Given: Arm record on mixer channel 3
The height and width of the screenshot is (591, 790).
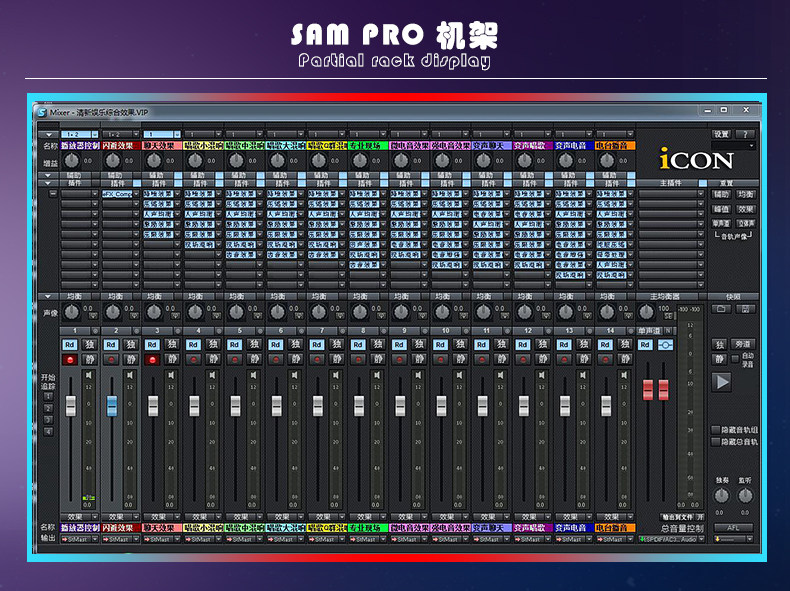Looking at the screenshot, I should [x=152, y=359].
